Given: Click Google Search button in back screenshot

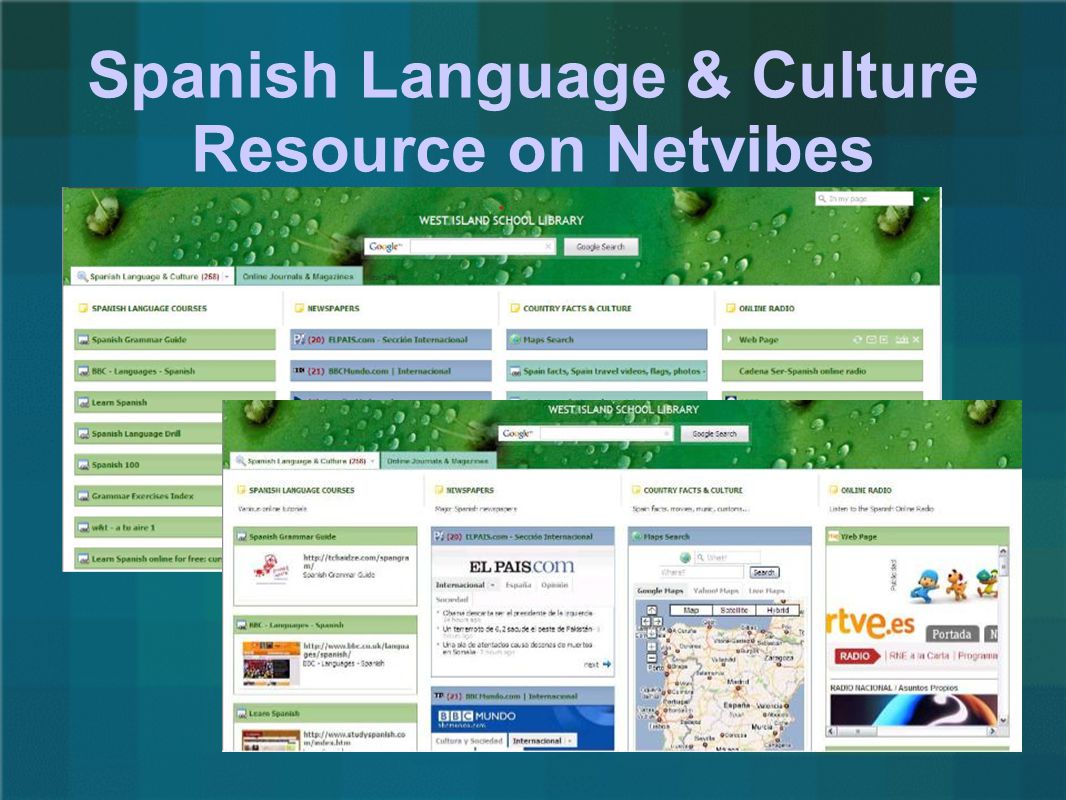Looking at the screenshot, I should 600,247.
